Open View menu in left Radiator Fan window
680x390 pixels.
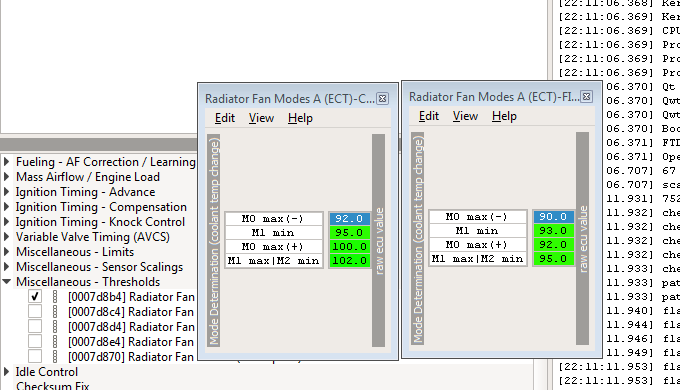[x=261, y=118]
